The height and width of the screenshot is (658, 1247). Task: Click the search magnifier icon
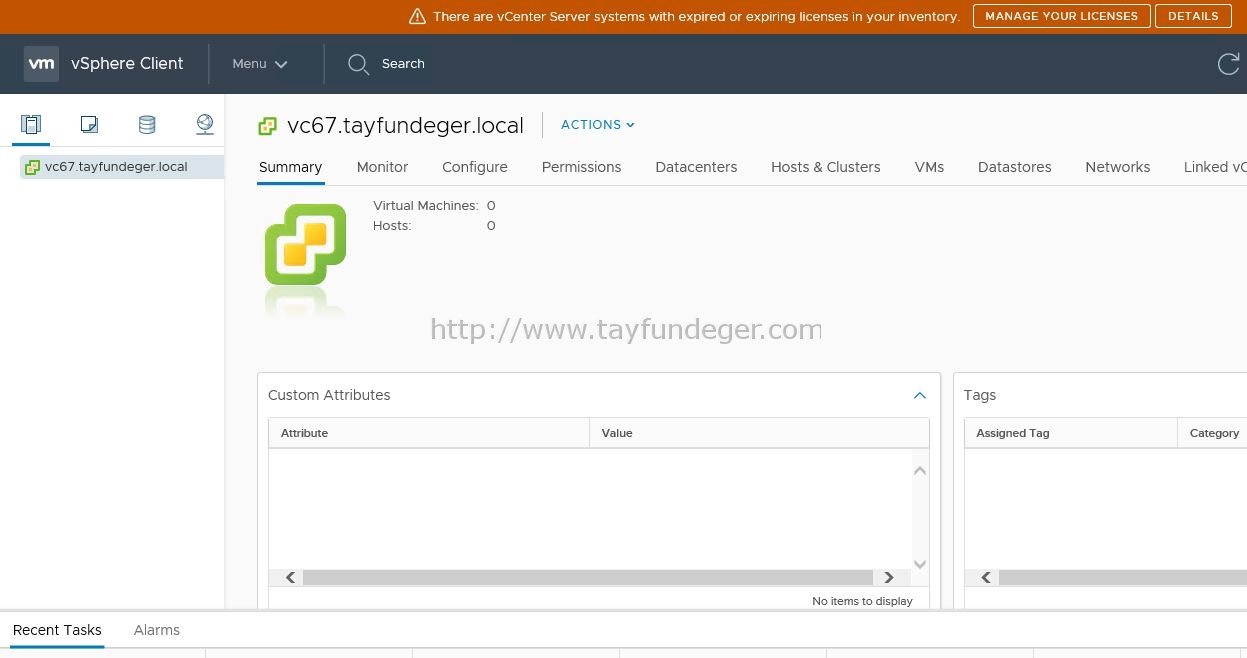tap(358, 64)
